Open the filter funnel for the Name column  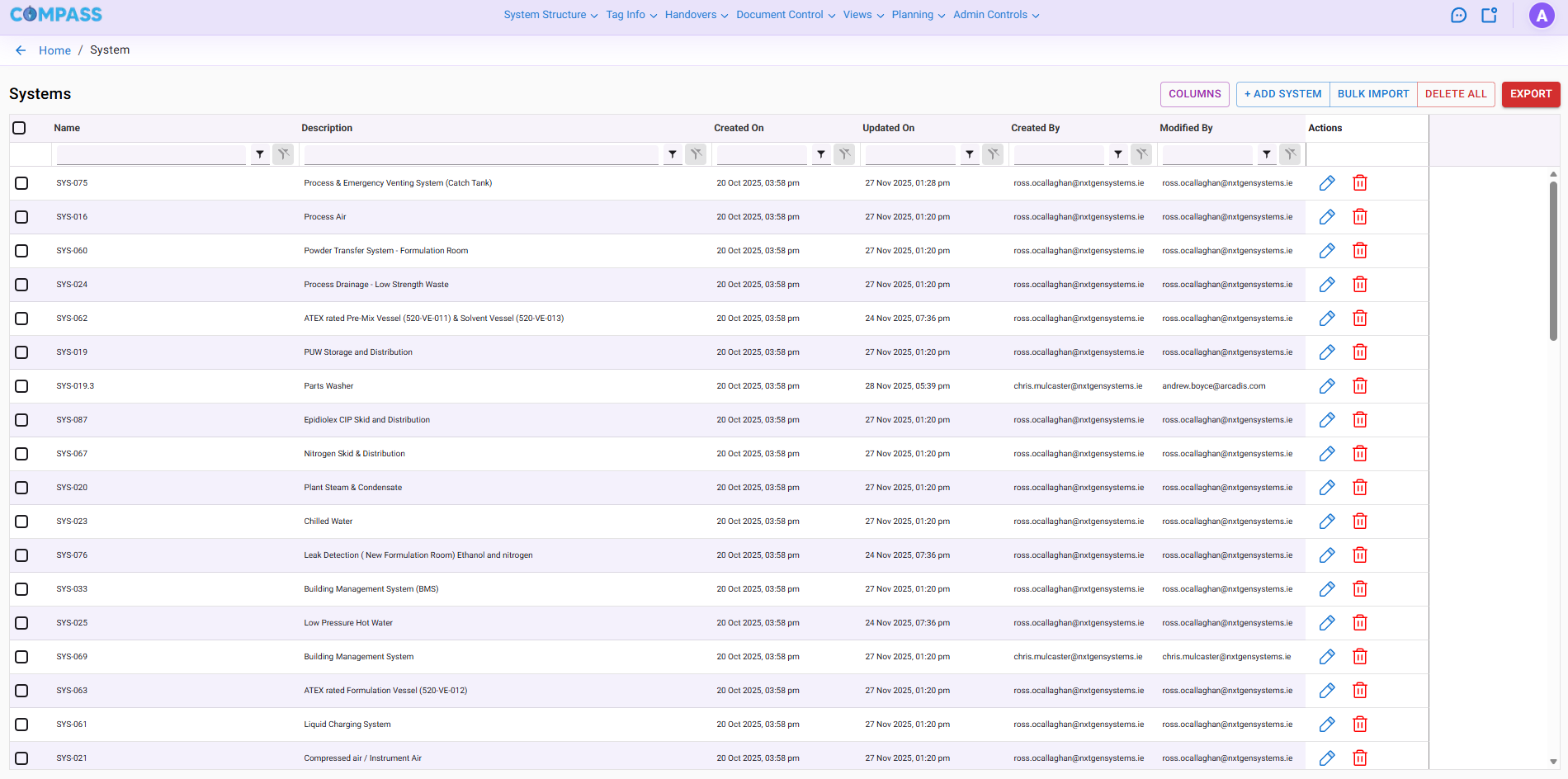point(260,154)
